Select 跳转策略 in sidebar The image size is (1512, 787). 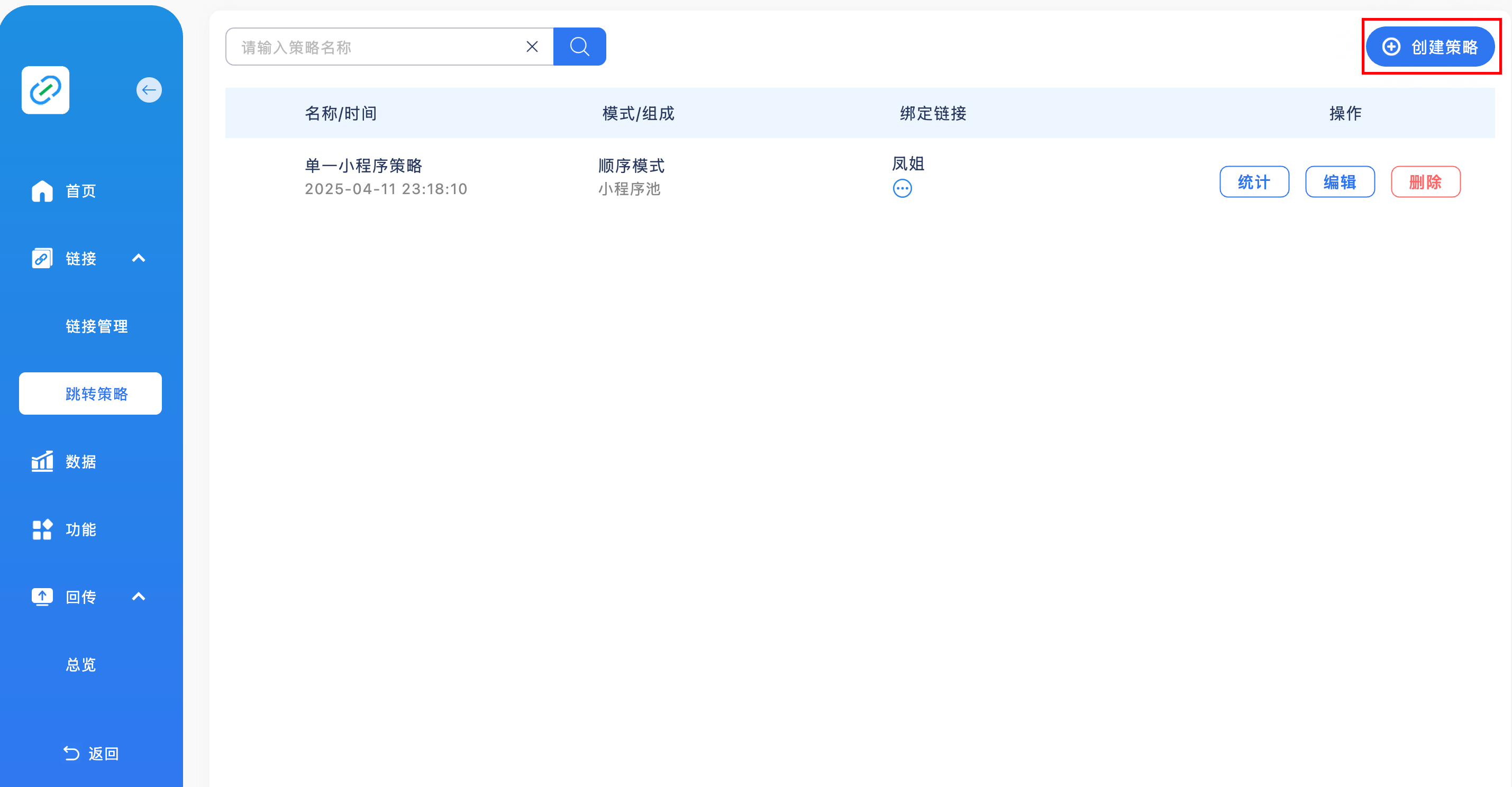[x=90, y=394]
